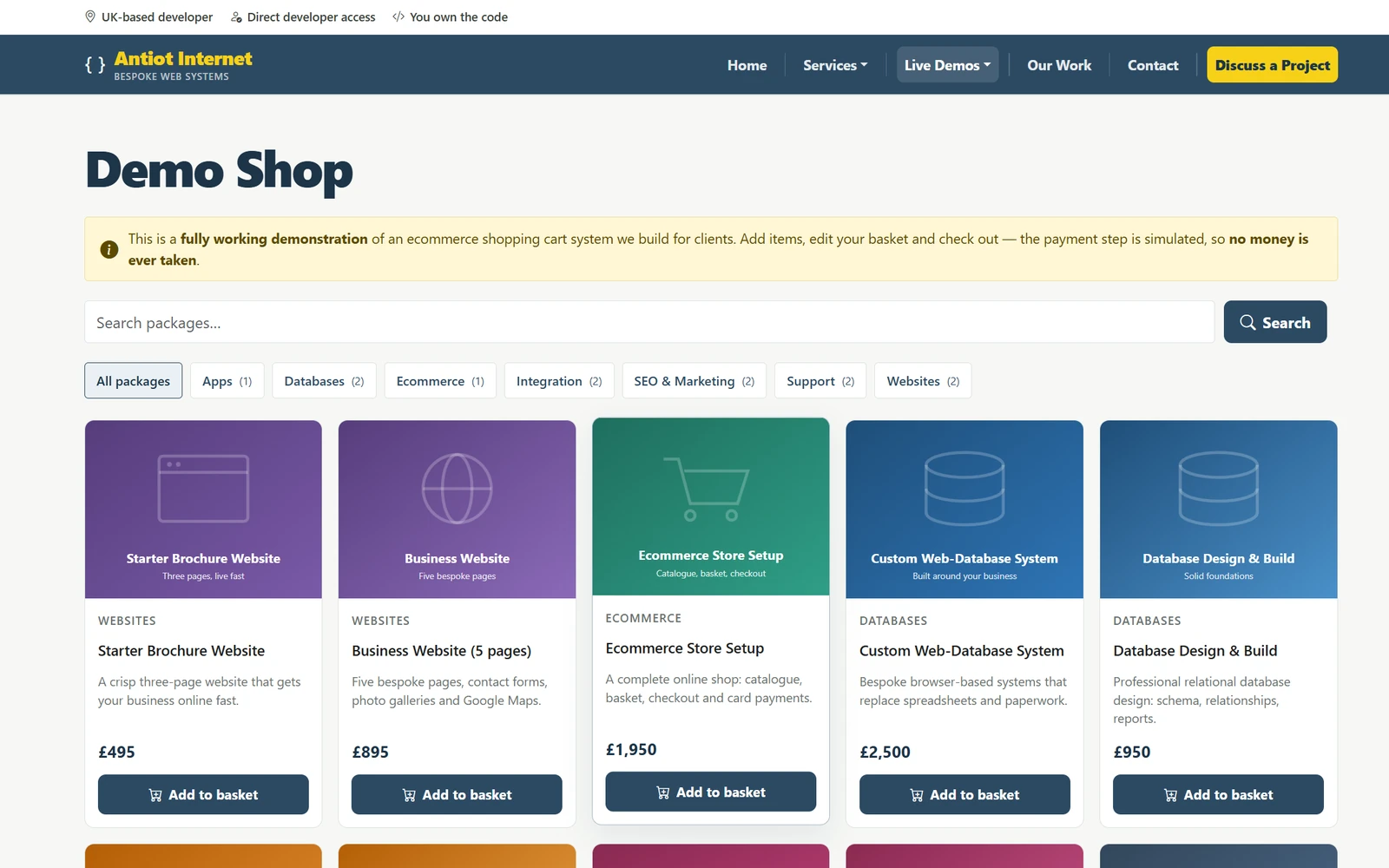Click the location pin icon beside UK-based developer
This screenshot has height=868, width=1389.
(90, 16)
